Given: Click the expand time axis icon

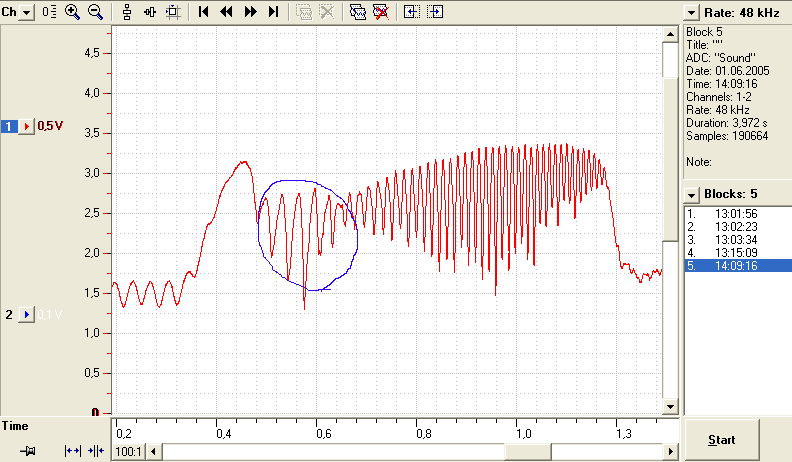Looking at the screenshot, I should [x=73, y=451].
